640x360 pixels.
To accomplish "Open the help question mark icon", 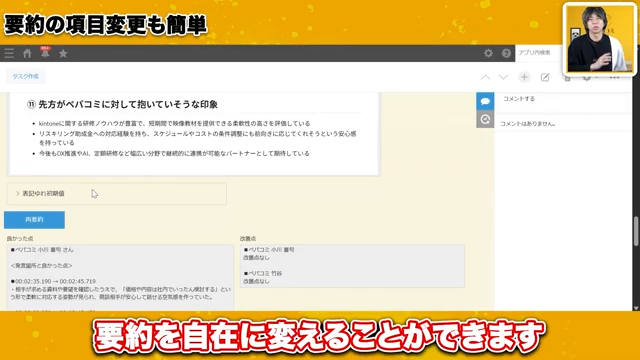I will coord(506,53).
